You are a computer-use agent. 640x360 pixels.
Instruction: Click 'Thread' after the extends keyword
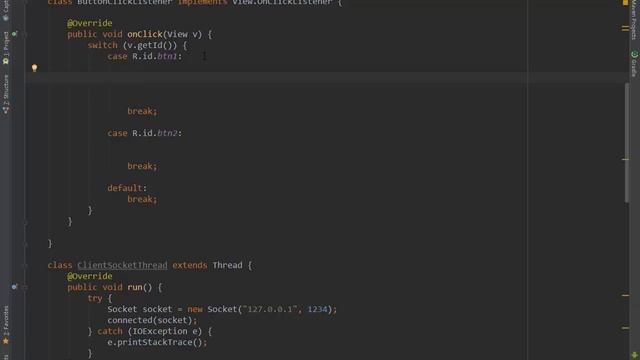(x=227, y=265)
